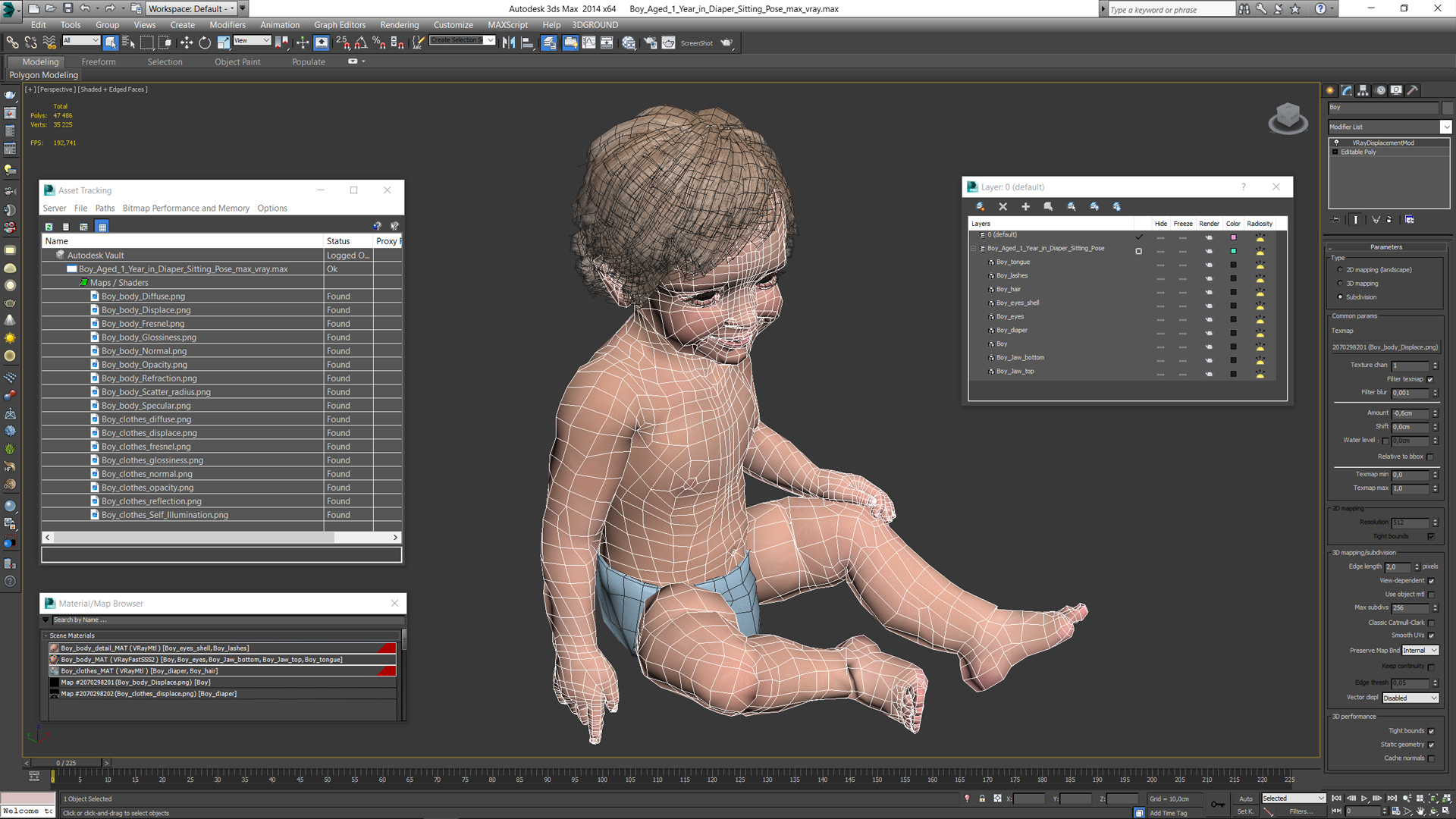Click the Mirror tool icon
Screen dimensions: 1456x819
point(508,43)
